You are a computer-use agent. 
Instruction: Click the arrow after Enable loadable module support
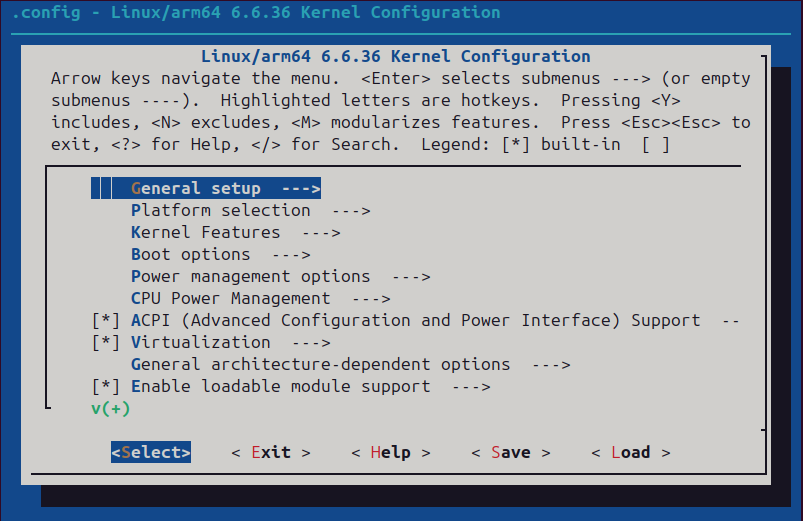point(470,386)
